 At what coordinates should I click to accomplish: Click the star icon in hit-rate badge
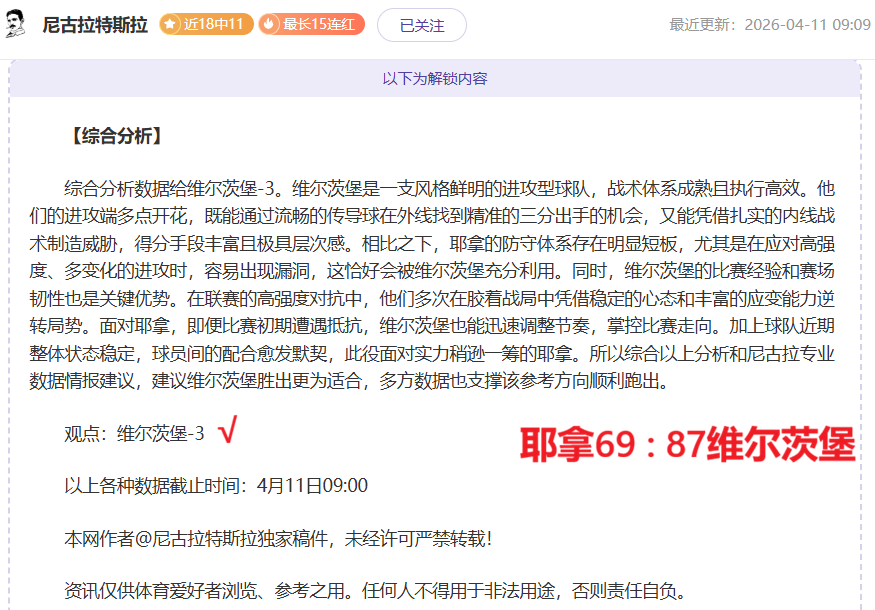point(171,24)
